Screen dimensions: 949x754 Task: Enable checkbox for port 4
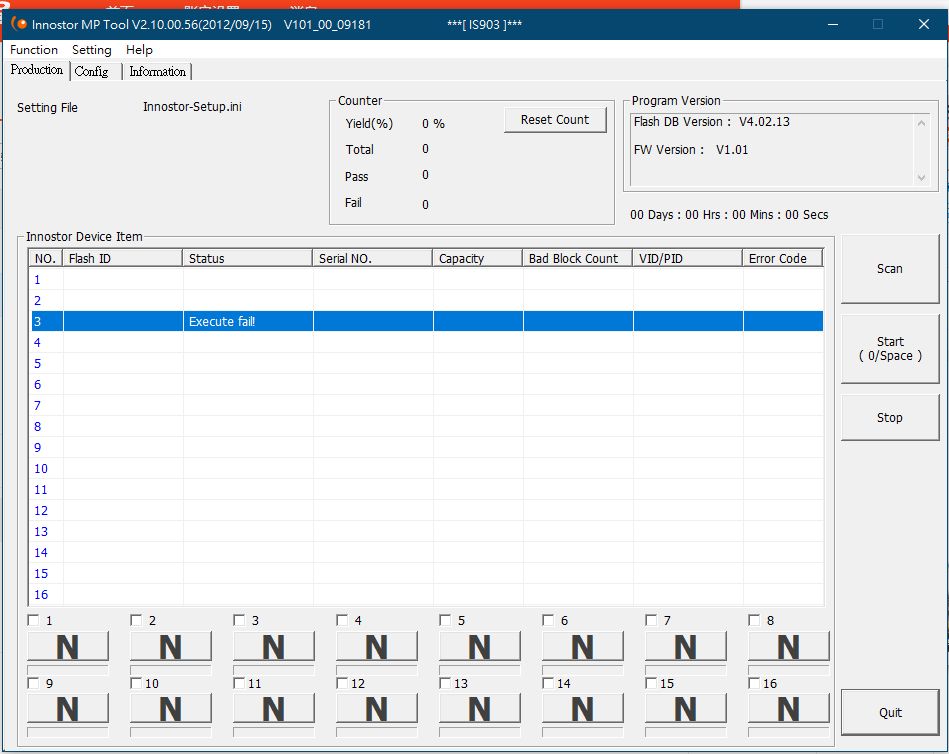tap(342, 620)
